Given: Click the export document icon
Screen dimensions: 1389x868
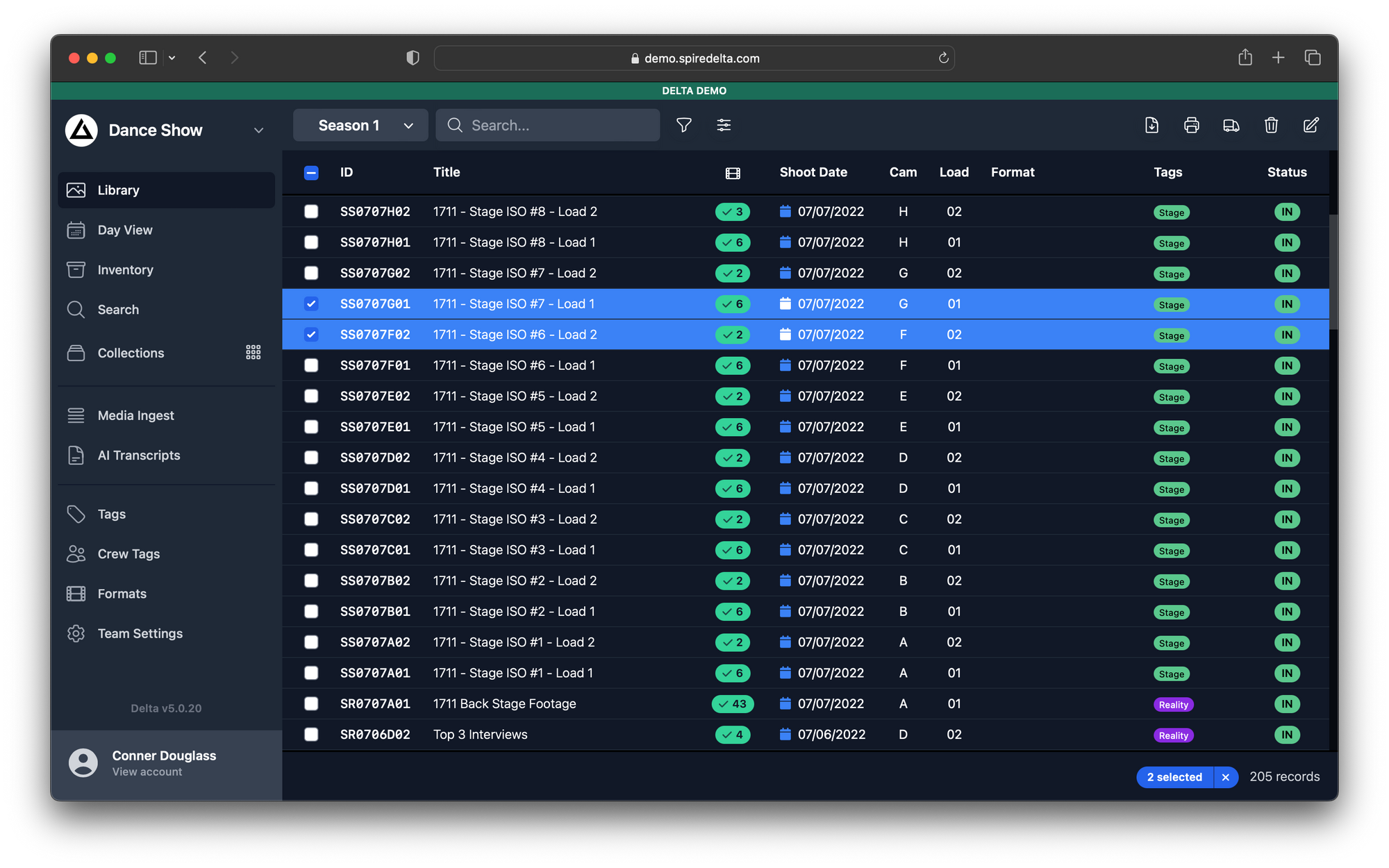Looking at the screenshot, I should click(1151, 125).
